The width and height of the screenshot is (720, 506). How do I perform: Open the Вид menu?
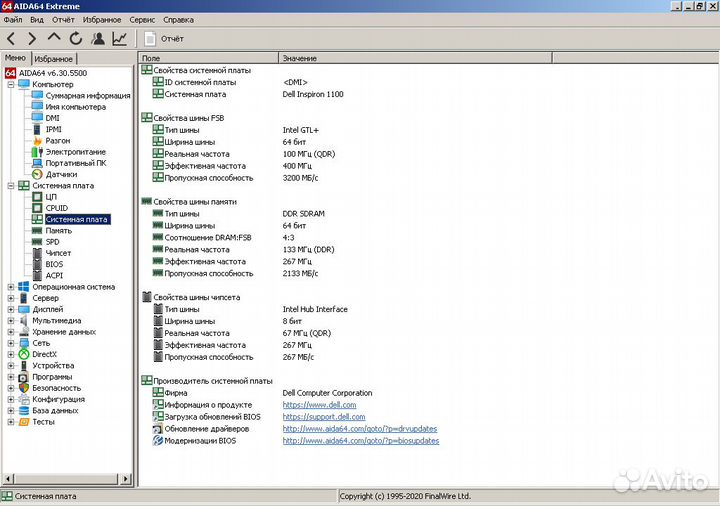tap(37, 20)
